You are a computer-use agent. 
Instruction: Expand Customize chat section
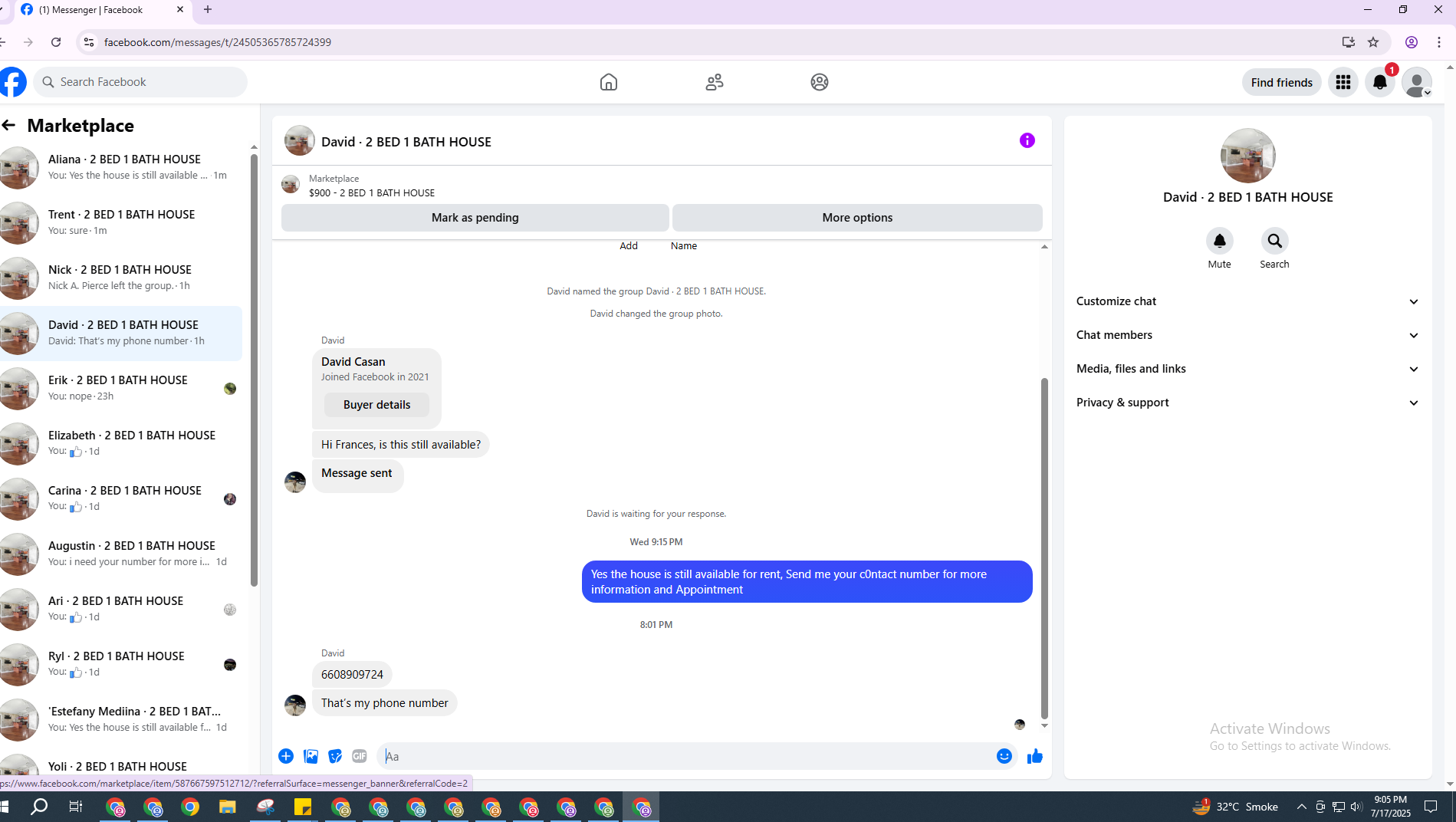click(1247, 301)
